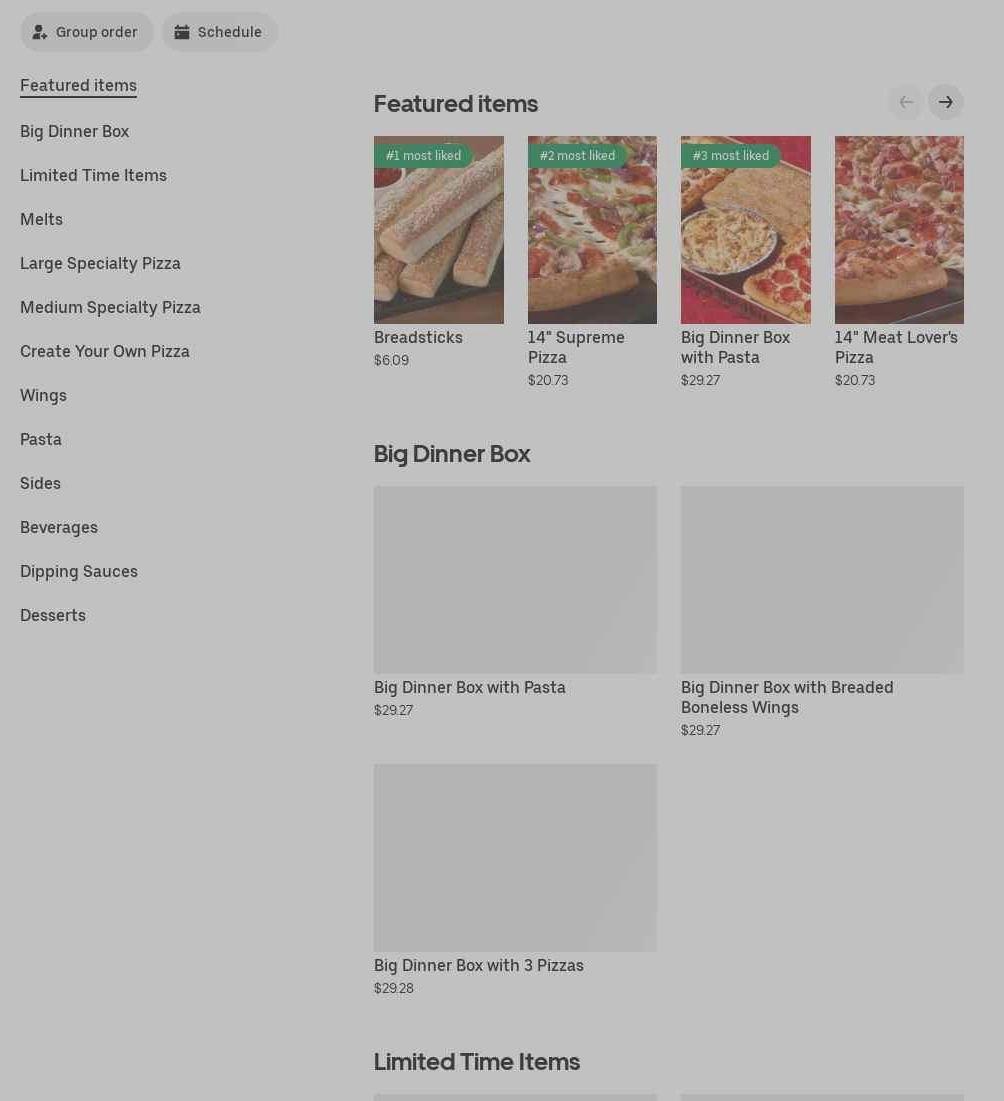Click the Big Dinner Box with 3 Pizzas item
The image size is (1004, 1101).
[515, 879]
